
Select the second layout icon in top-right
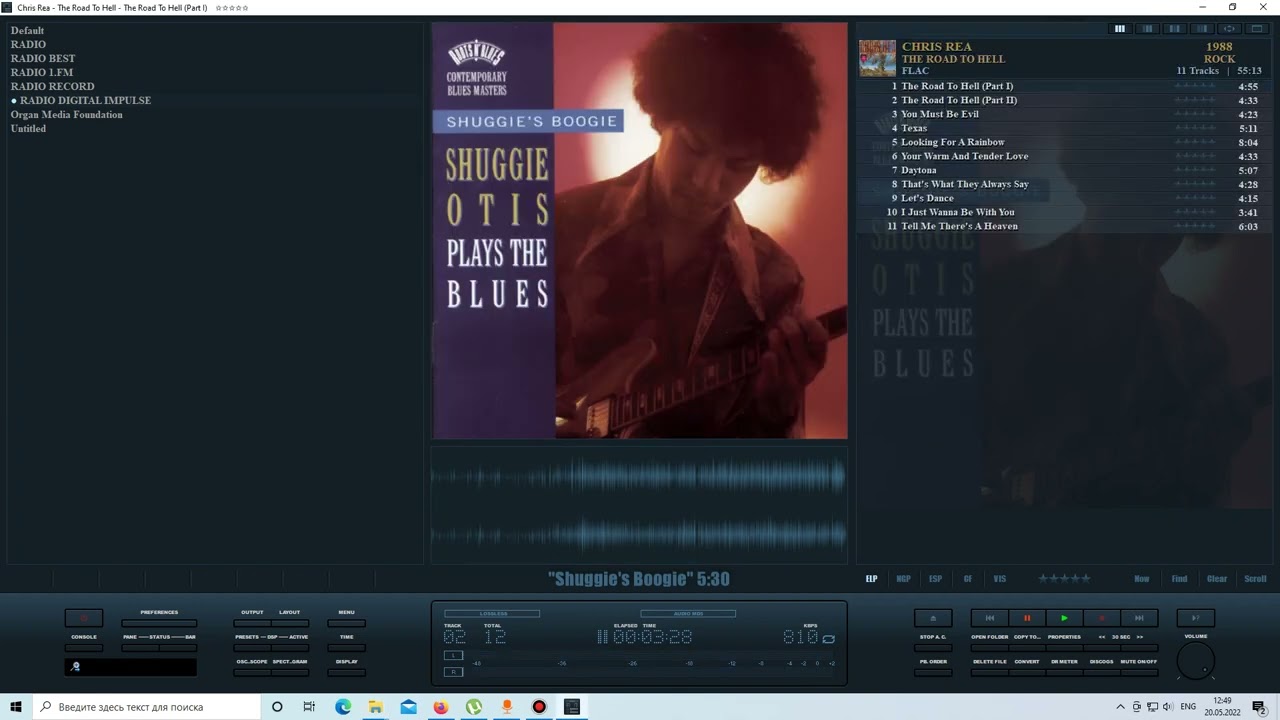[x=1148, y=29]
